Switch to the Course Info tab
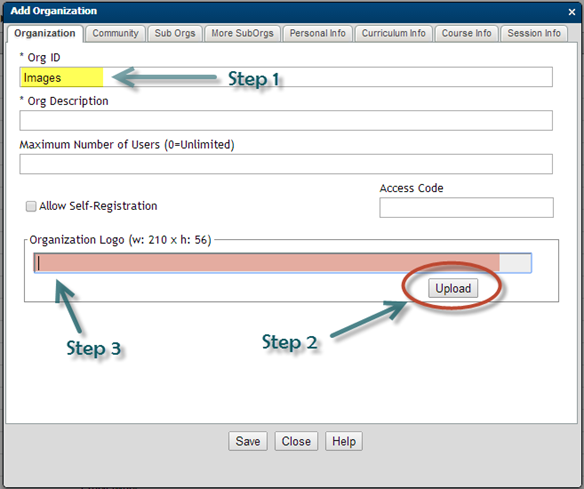Image resolution: width=584 pixels, height=489 pixels. click(x=466, y=34)
